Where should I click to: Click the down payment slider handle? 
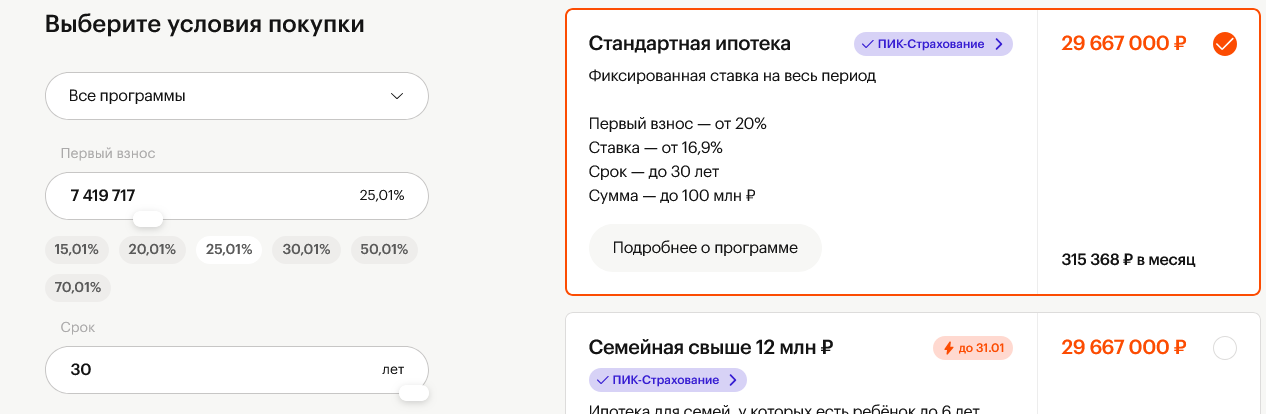point(148,219)
